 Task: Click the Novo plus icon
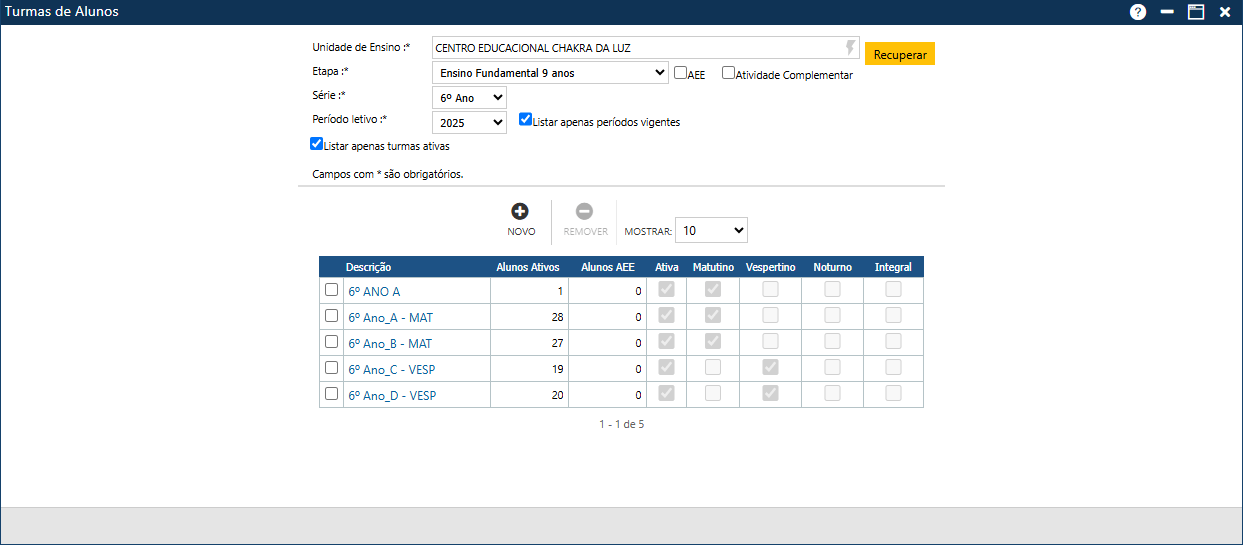(x=520, y=212)
